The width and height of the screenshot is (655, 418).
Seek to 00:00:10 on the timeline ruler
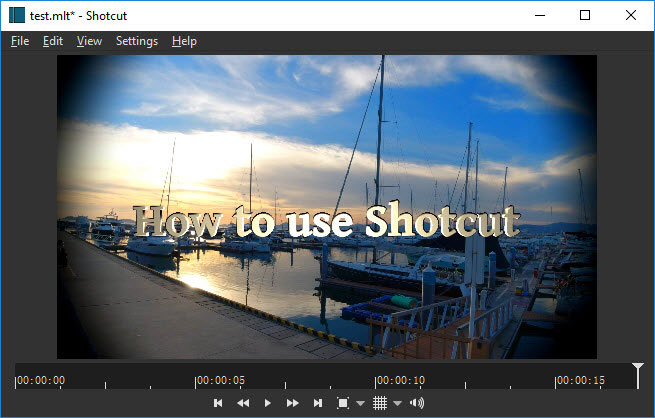point(376,380)
